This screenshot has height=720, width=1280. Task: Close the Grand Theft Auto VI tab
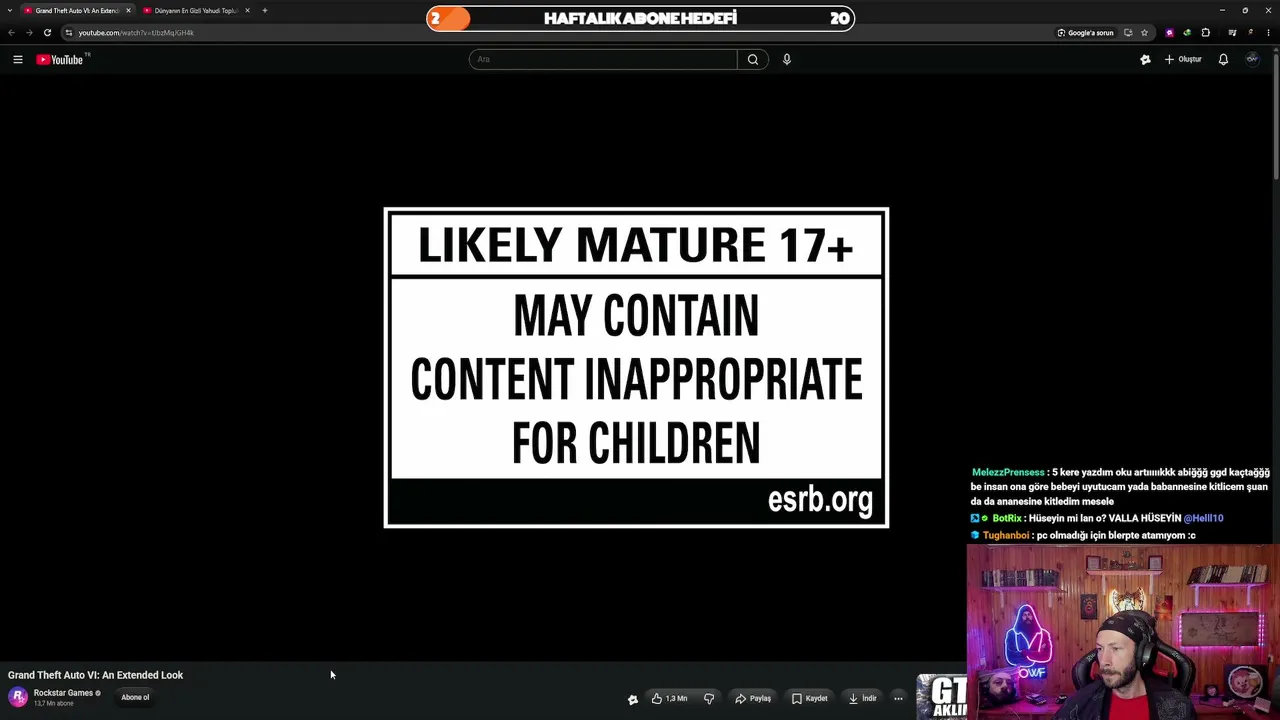click(x=128, y=10)
